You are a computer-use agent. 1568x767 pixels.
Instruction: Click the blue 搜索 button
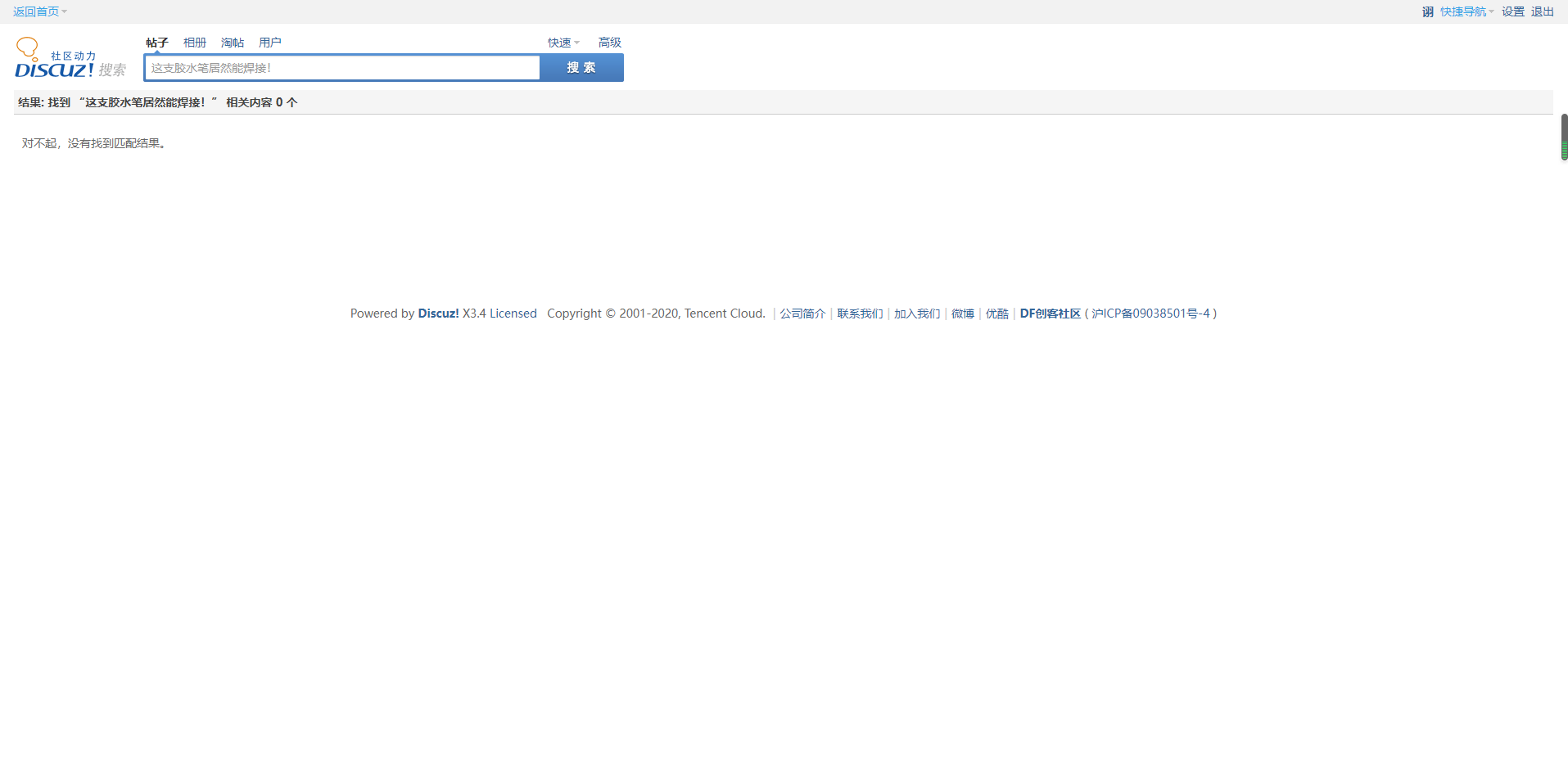coord(582,68)
